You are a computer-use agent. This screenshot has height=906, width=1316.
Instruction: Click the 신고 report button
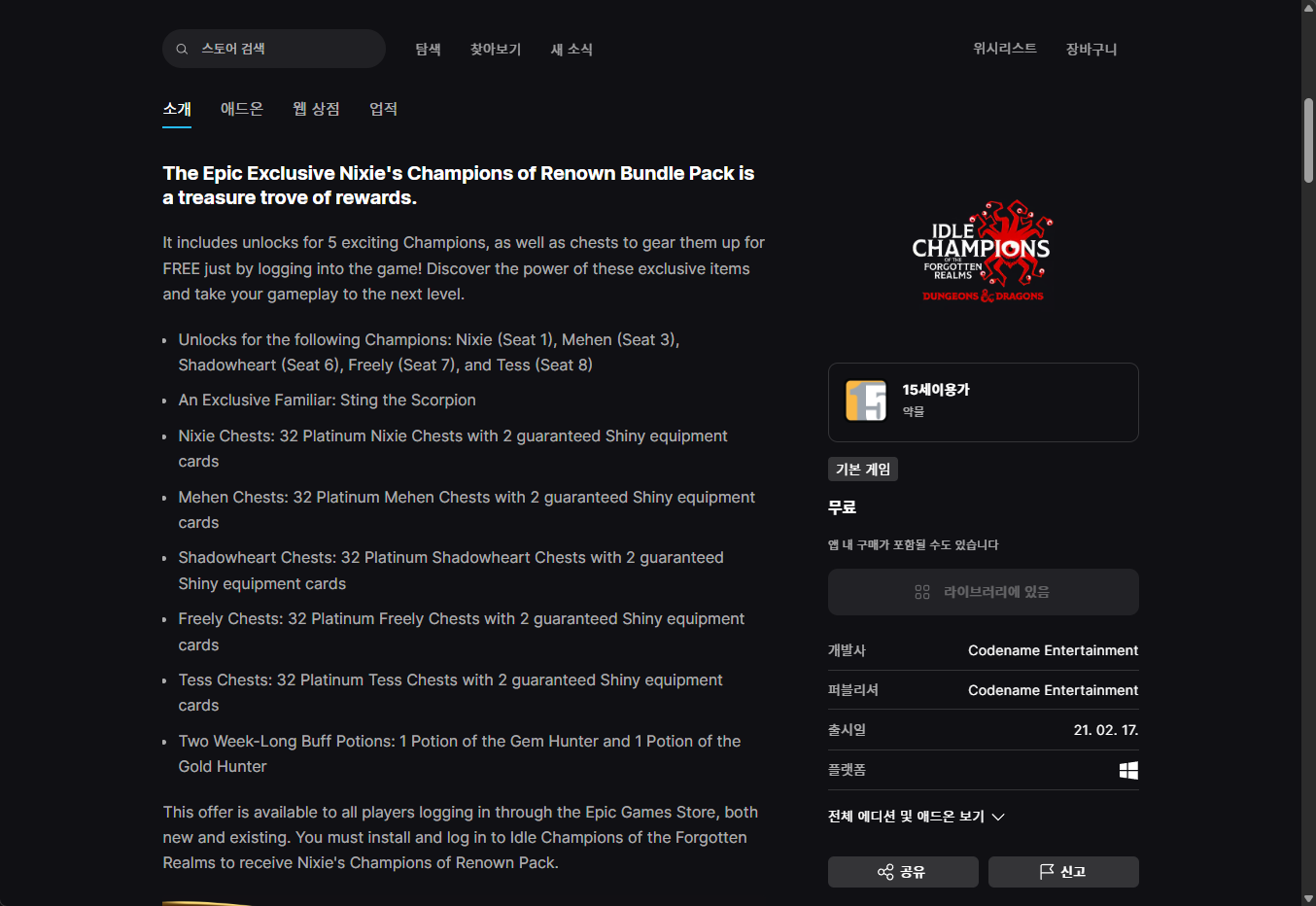coord(1063,872)
